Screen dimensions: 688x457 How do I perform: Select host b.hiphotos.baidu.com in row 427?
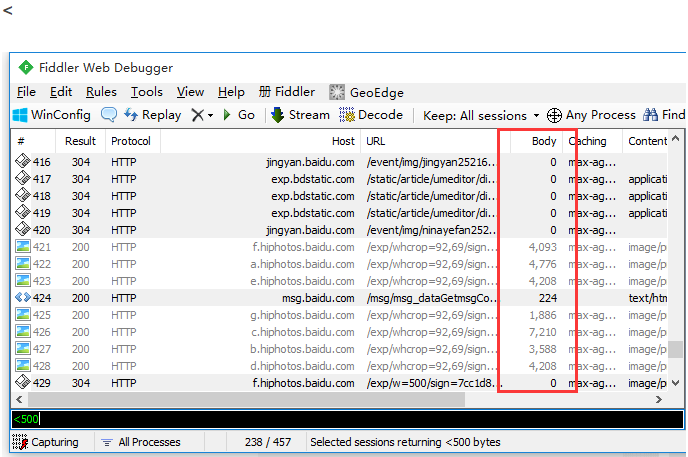(302, 349)
